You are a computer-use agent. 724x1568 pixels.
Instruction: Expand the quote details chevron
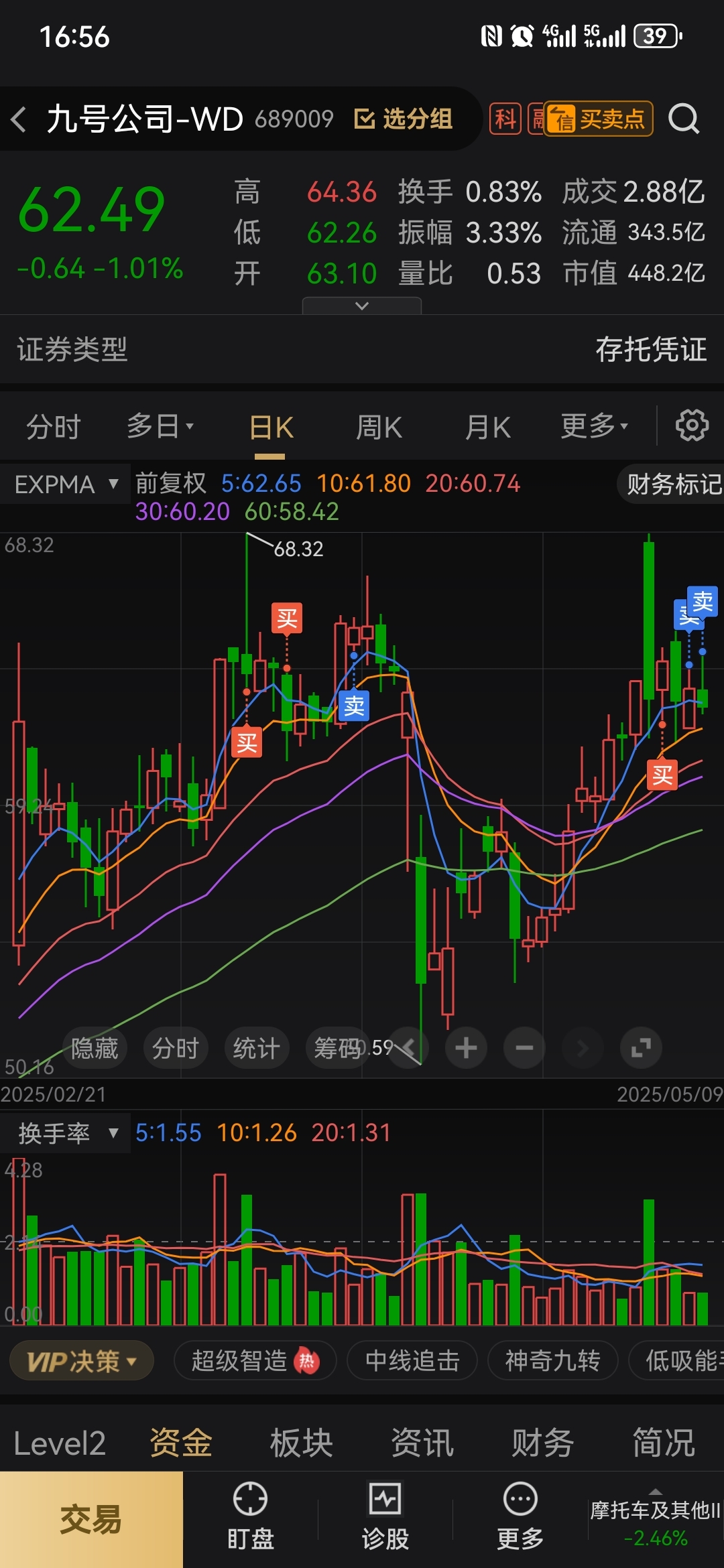click(x=362, y=306)
